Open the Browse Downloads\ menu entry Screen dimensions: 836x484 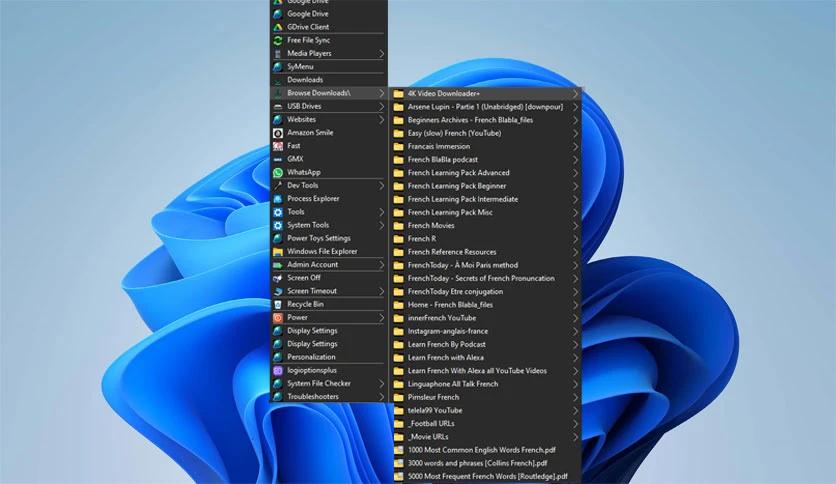(x=329, y=93)
